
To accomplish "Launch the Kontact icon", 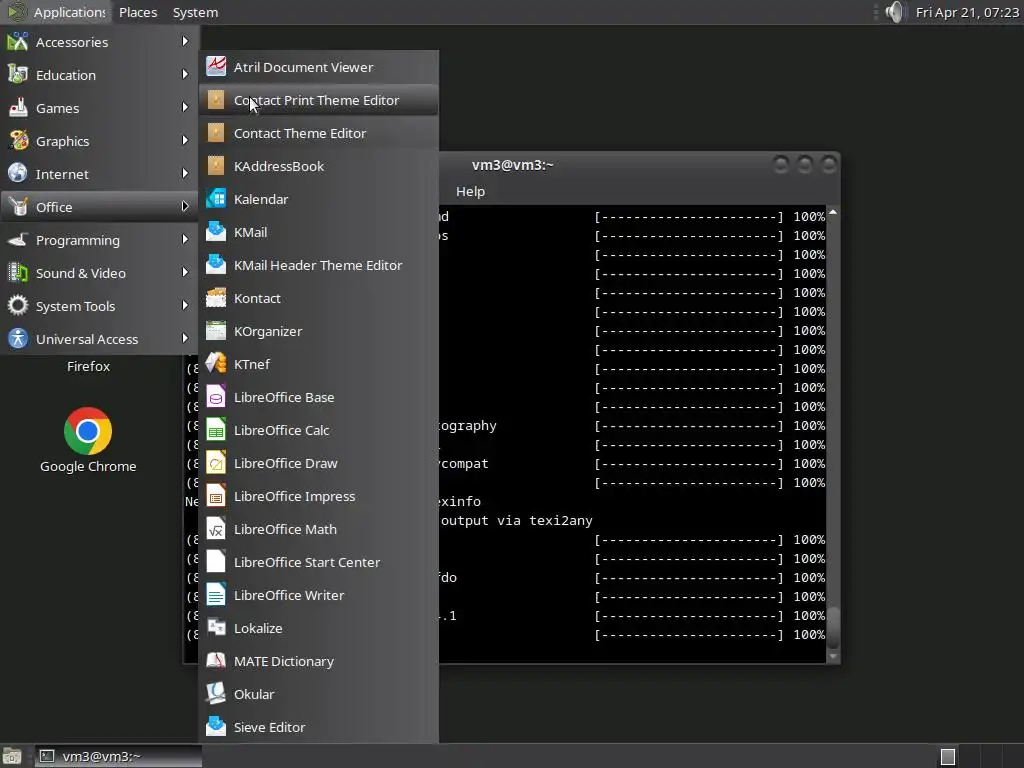I will coord(216,298).
